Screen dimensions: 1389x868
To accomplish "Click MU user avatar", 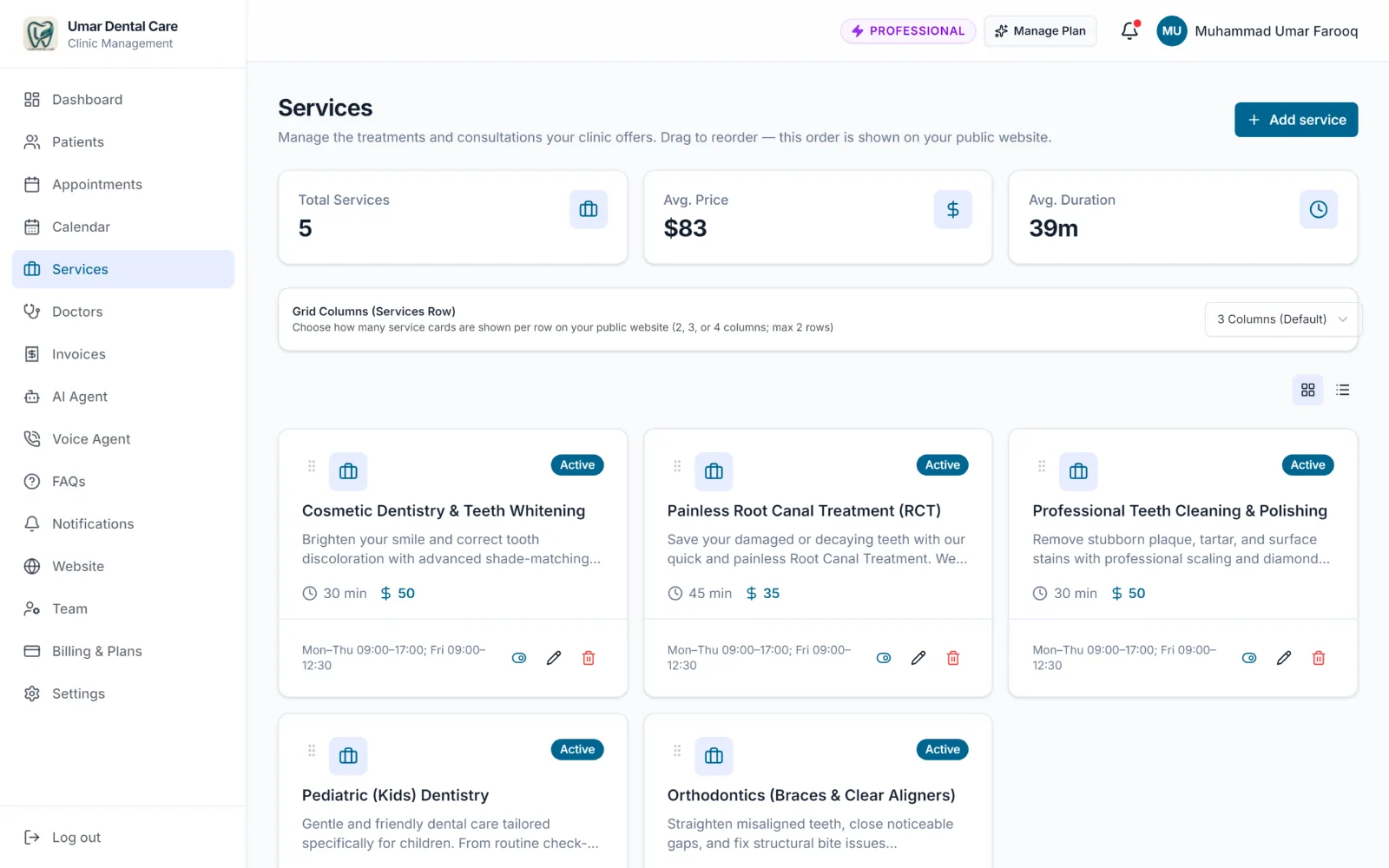I will (1171, 30).
